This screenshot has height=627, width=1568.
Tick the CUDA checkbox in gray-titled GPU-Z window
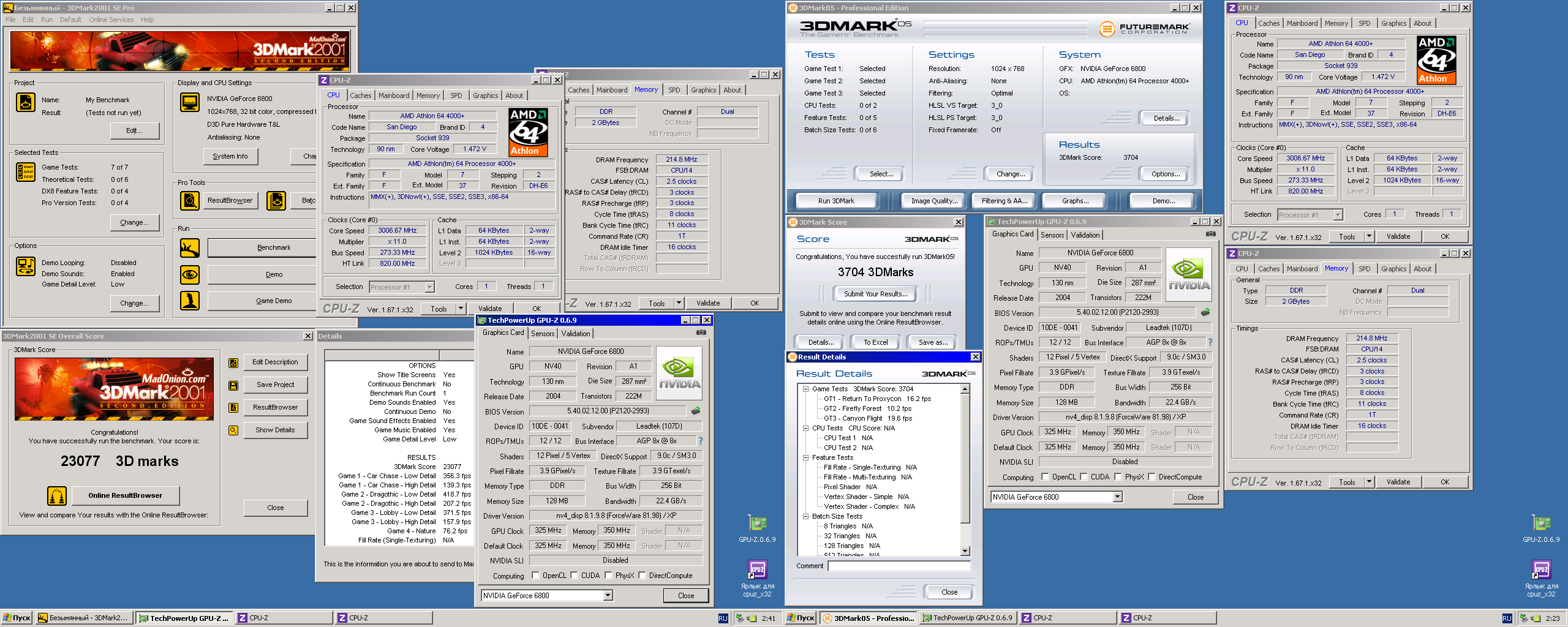click(x=1084, y=477)
